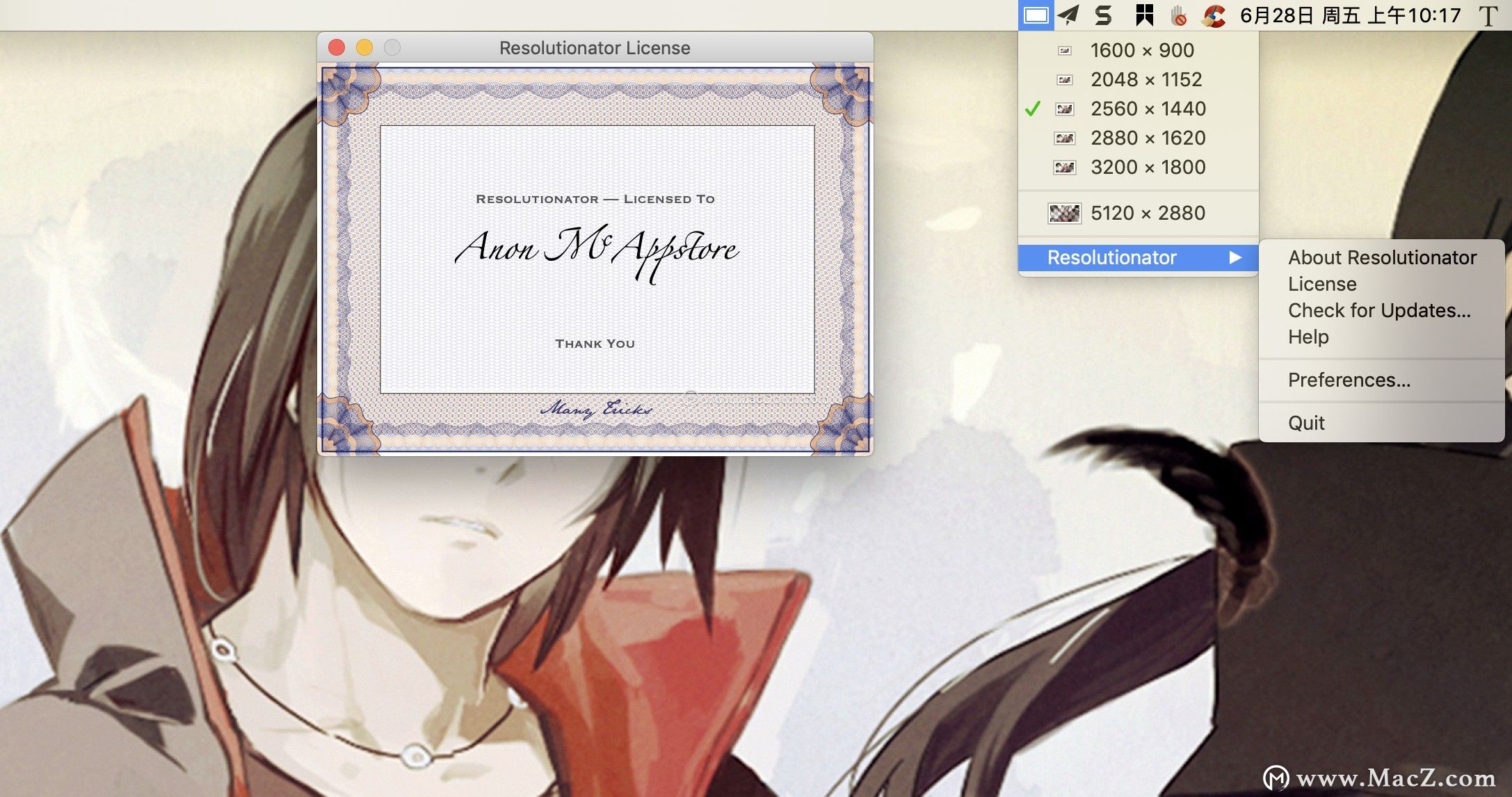The image size is (1512, 797).
Task: Click the green checkmark for 2560 × 1440
Action: tap(1033, 108)
